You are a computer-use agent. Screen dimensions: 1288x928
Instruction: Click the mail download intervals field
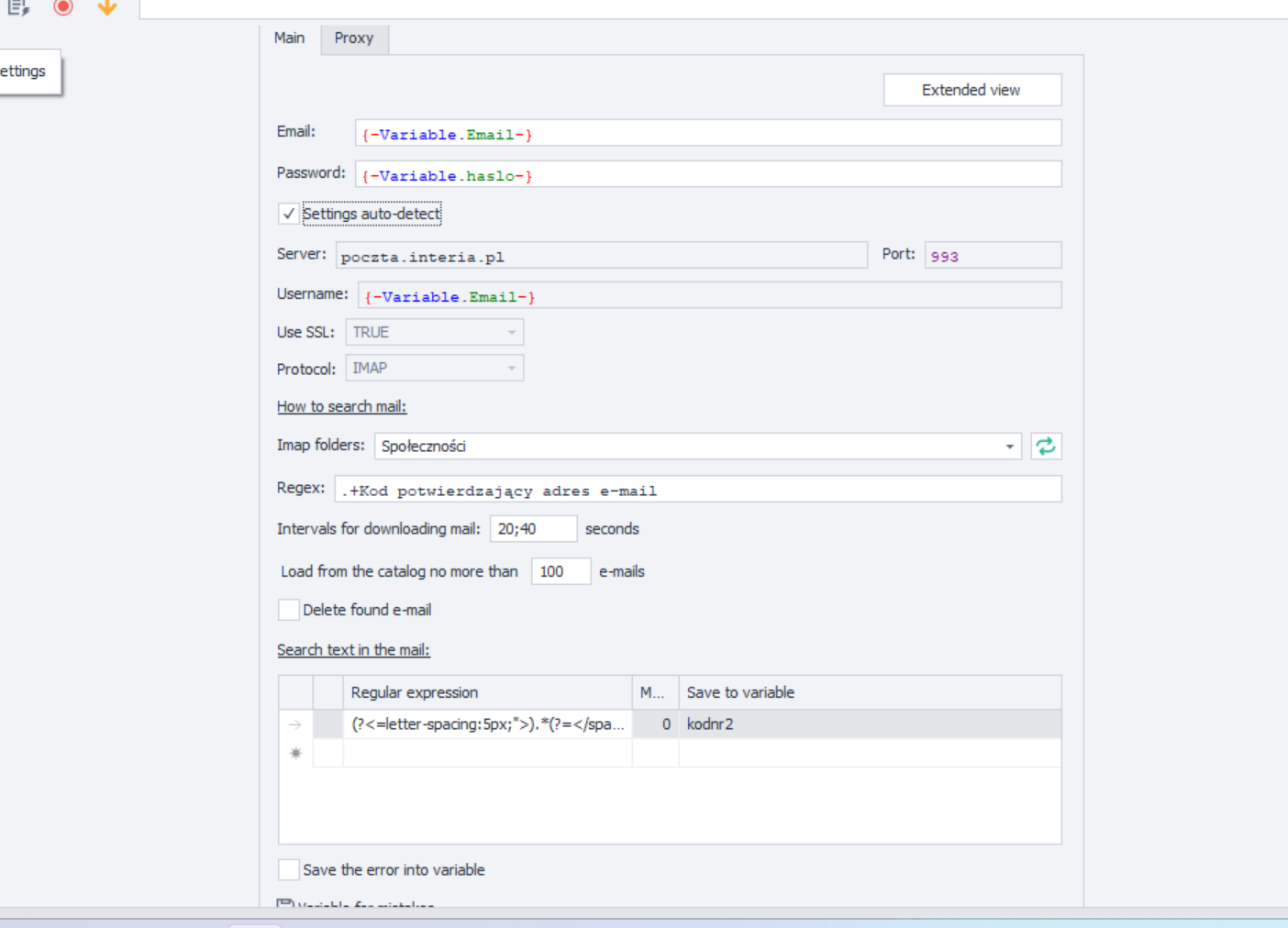pyautogui.click(x=533, y=529)
